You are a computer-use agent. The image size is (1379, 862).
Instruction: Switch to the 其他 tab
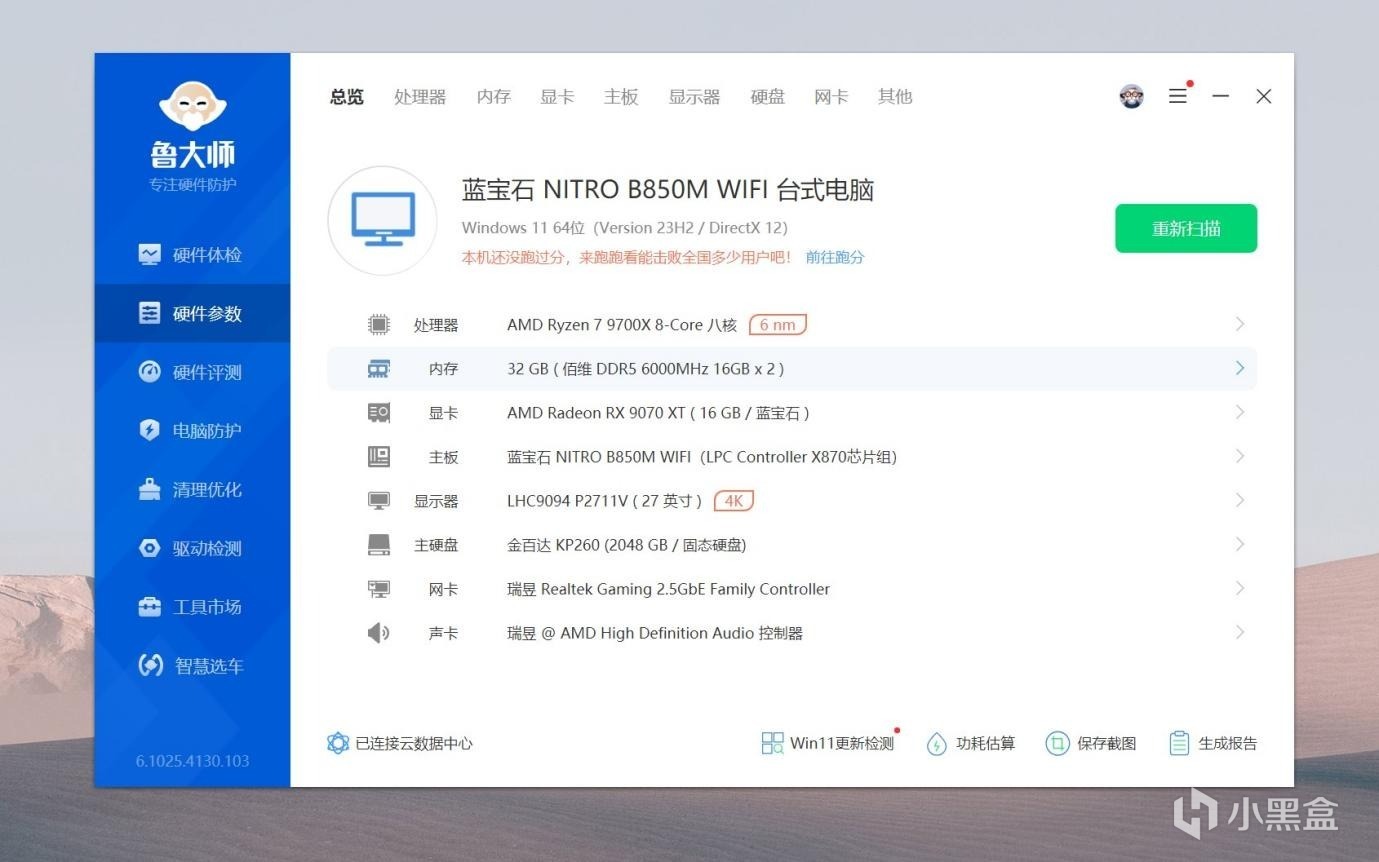tap(895, 97)
